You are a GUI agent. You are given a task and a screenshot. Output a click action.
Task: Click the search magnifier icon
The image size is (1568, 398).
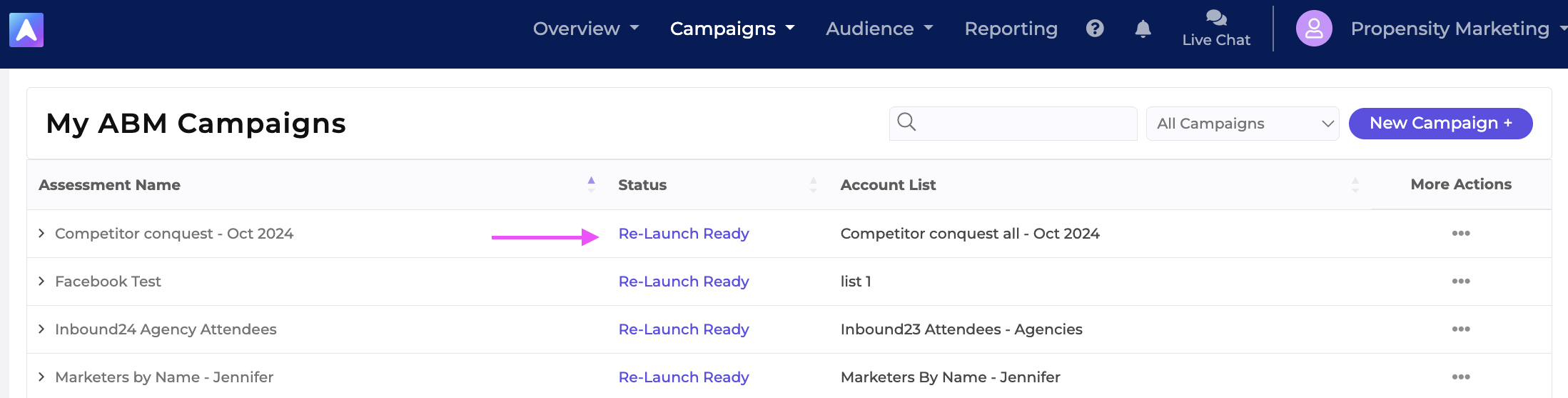(x=906, y=122)
